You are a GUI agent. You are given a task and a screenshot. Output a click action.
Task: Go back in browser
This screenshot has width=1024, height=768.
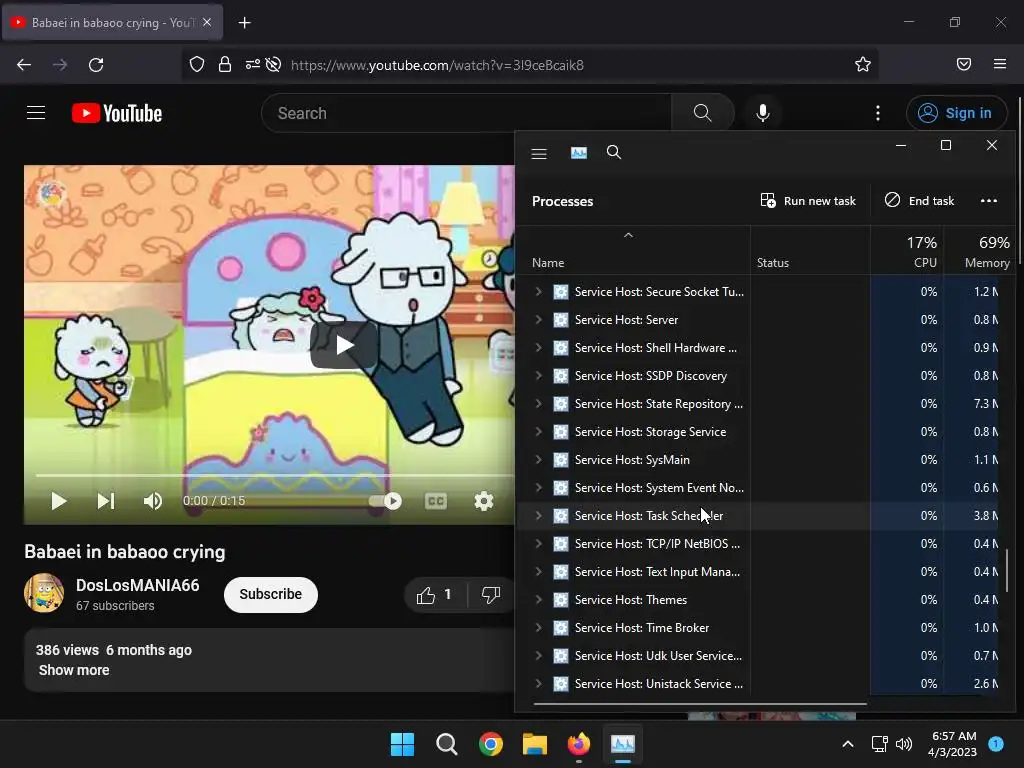(x=24, y=65)
